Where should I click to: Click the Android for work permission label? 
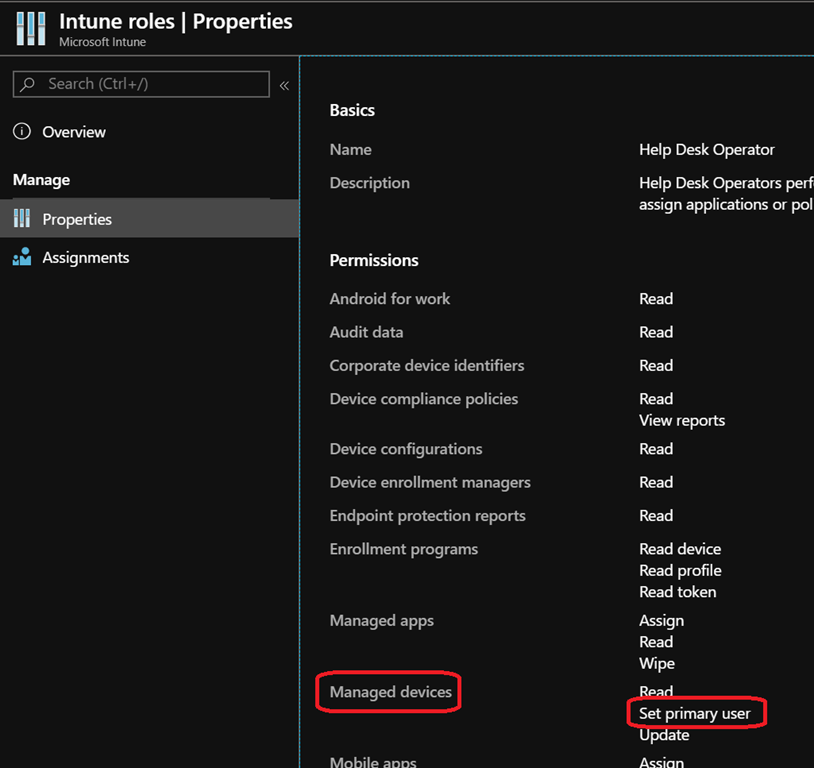[390, 298]
